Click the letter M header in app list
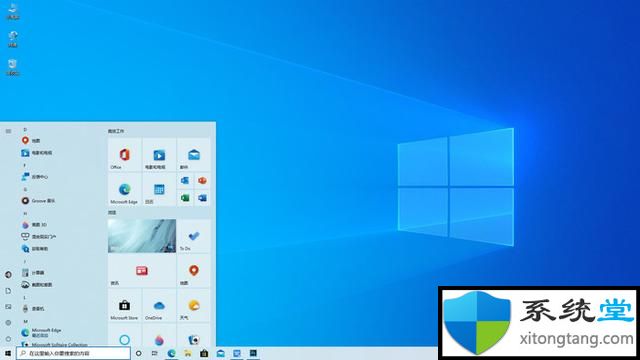640x360 pixels. (25, 322)
